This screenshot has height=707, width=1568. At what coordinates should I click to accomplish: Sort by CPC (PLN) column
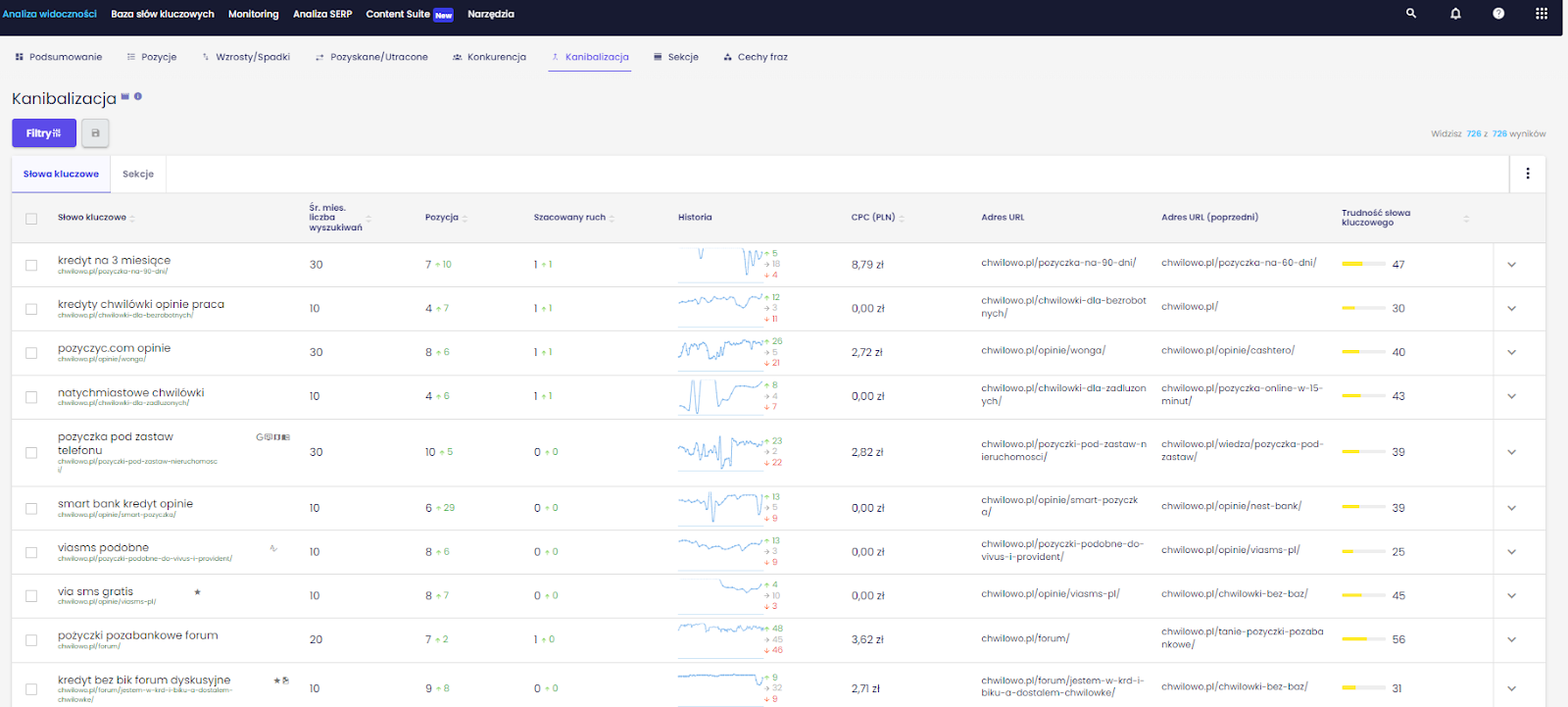(x=877, y=218)
